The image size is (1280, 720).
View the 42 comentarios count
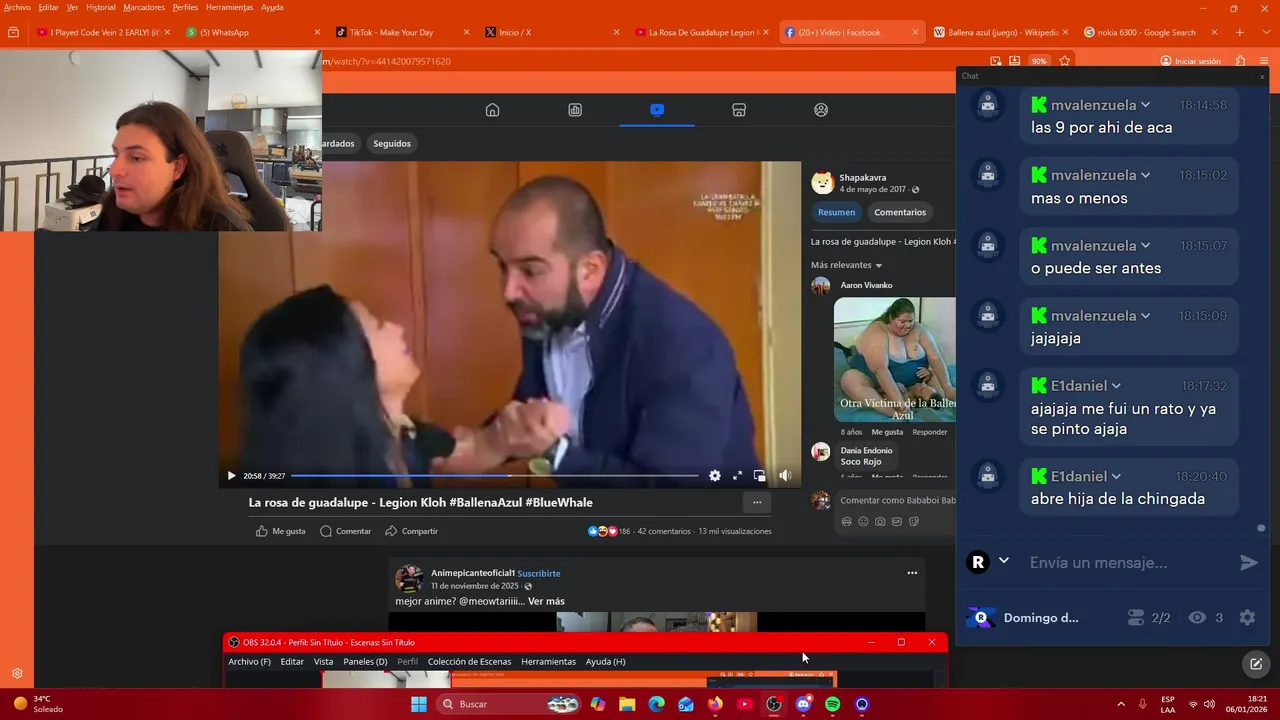pos(664,531)
